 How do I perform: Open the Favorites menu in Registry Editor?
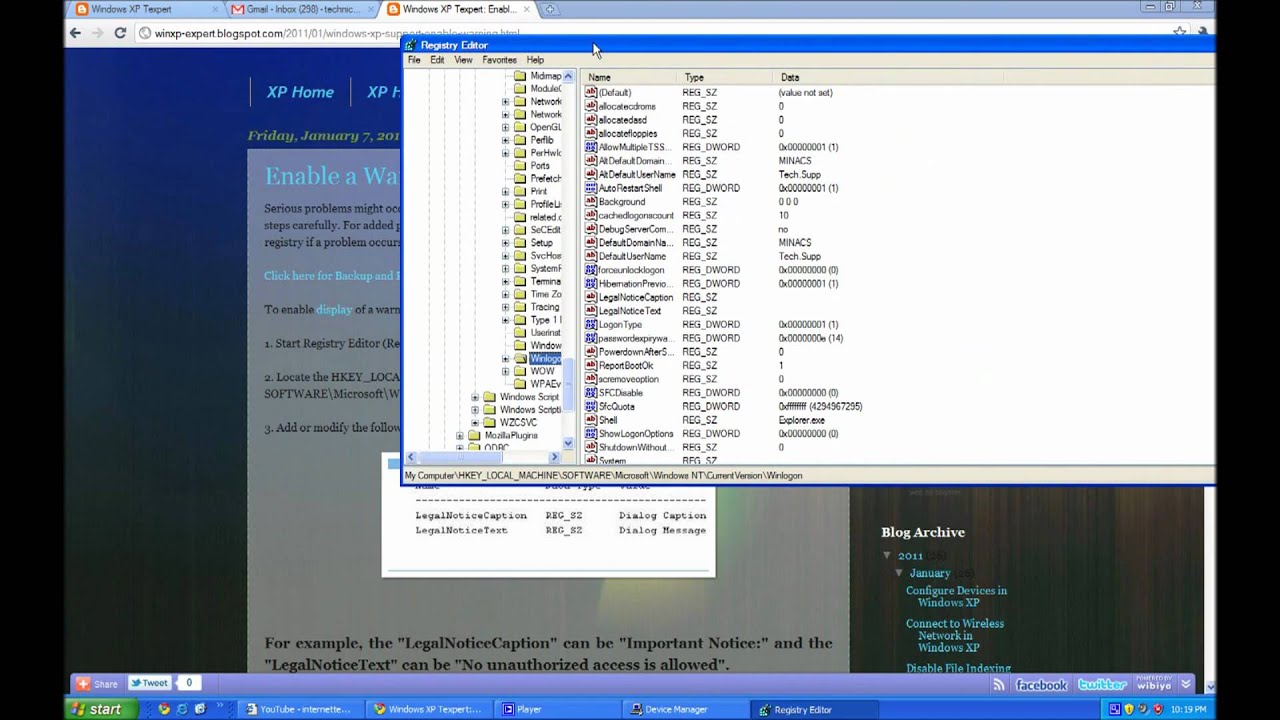(x=499, y=60)
